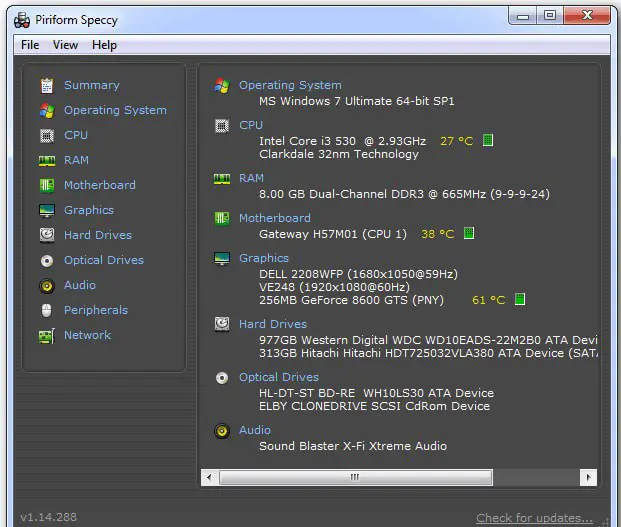Open Motherboard section from sidebar

[x=100, y=185]
